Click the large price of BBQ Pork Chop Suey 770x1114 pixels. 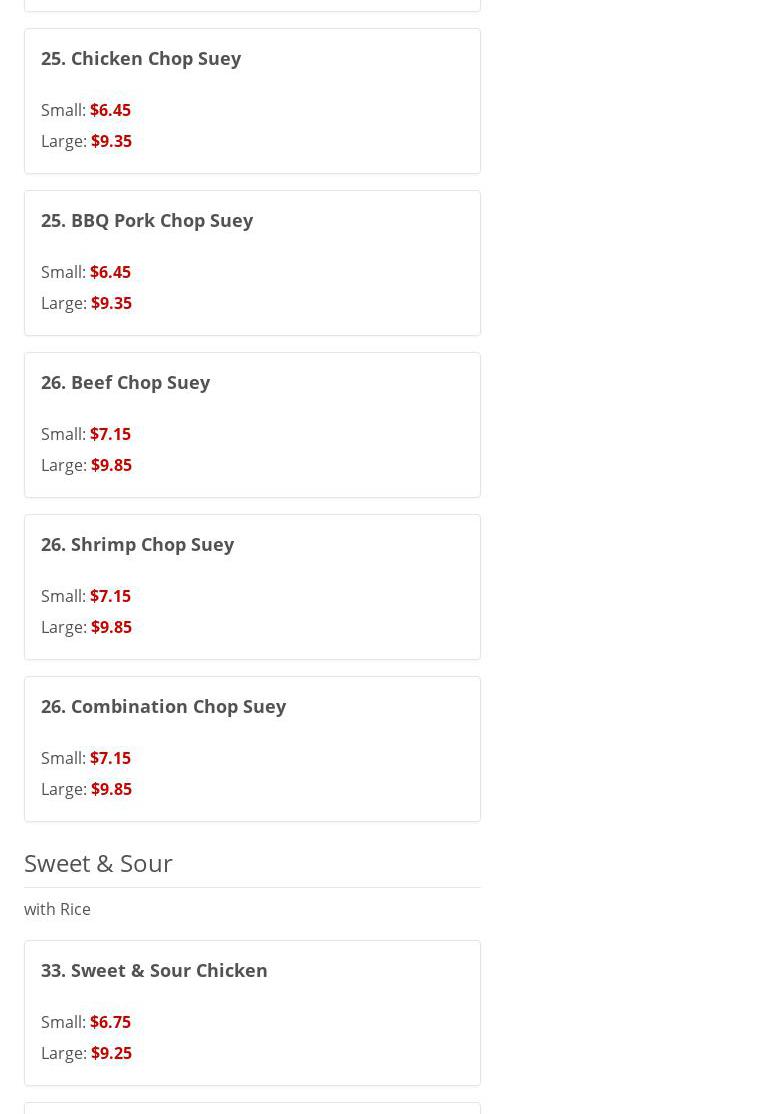pyautogui.click(x=111, y=303)
